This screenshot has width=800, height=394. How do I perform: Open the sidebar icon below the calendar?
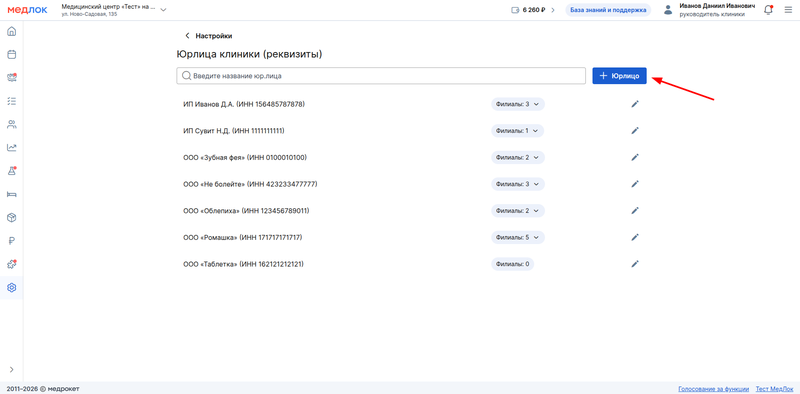[x=11, y=78]
